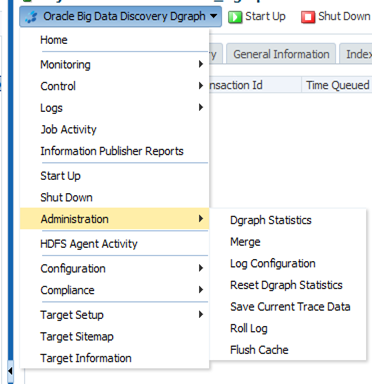
Task: Click the red Shut Down toolbar icon
Action: click(308, 17)
